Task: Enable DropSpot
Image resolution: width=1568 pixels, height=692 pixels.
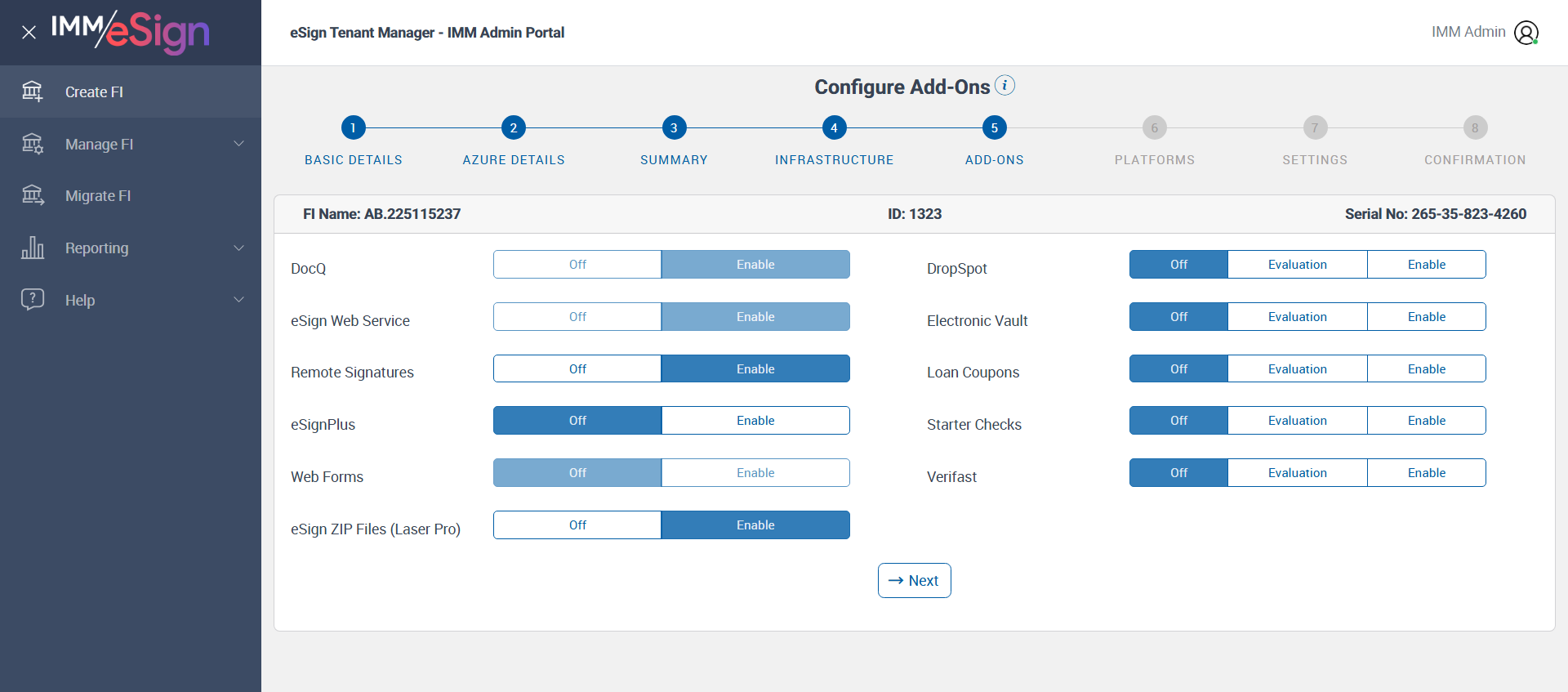Action: tap(1427, 265)
